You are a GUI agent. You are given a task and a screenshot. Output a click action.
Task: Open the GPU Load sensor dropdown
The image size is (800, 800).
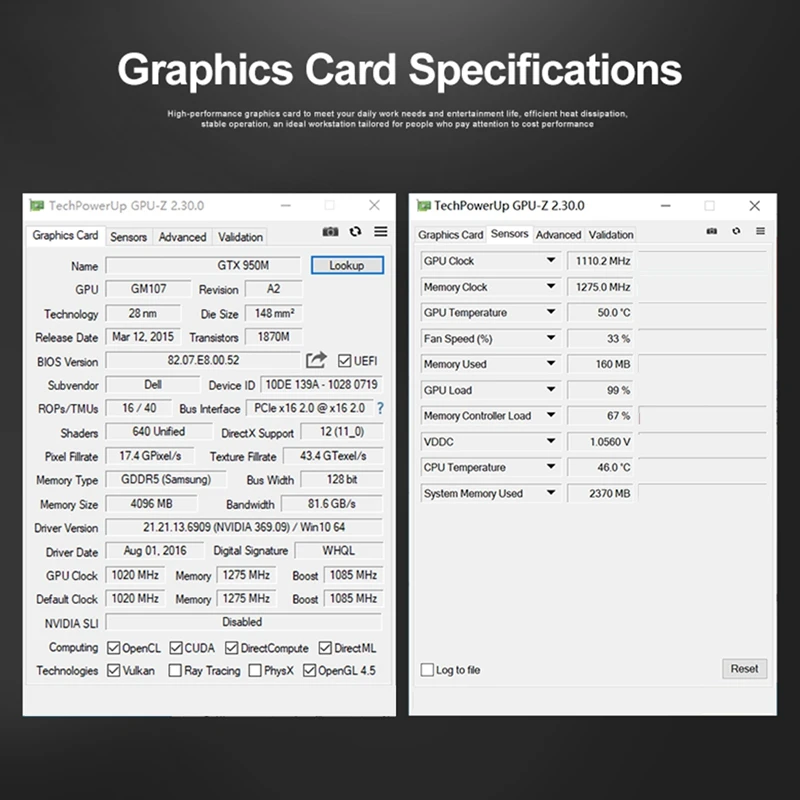tap(551, 389)
